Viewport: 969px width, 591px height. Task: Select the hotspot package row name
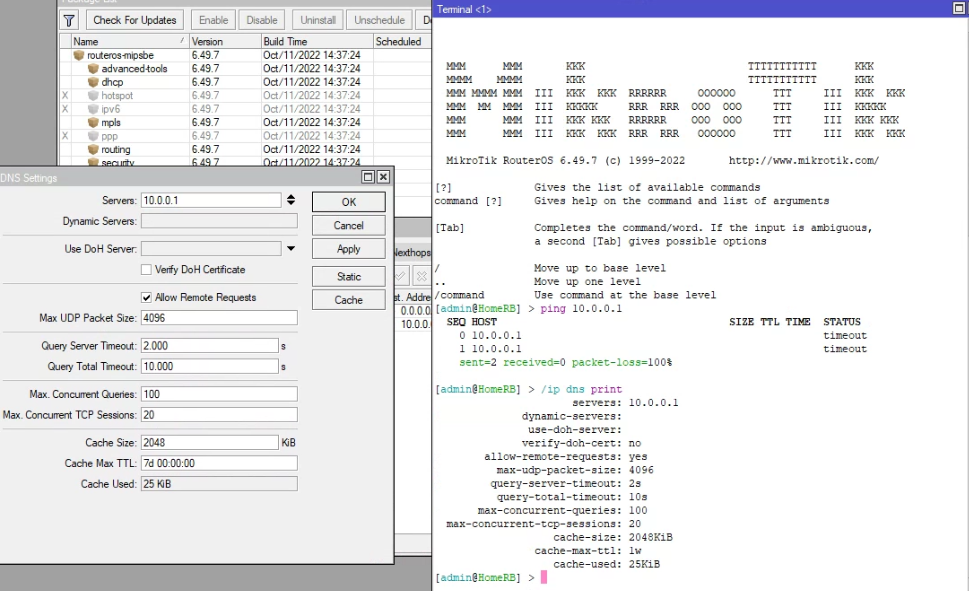click(x=117, y=96)
